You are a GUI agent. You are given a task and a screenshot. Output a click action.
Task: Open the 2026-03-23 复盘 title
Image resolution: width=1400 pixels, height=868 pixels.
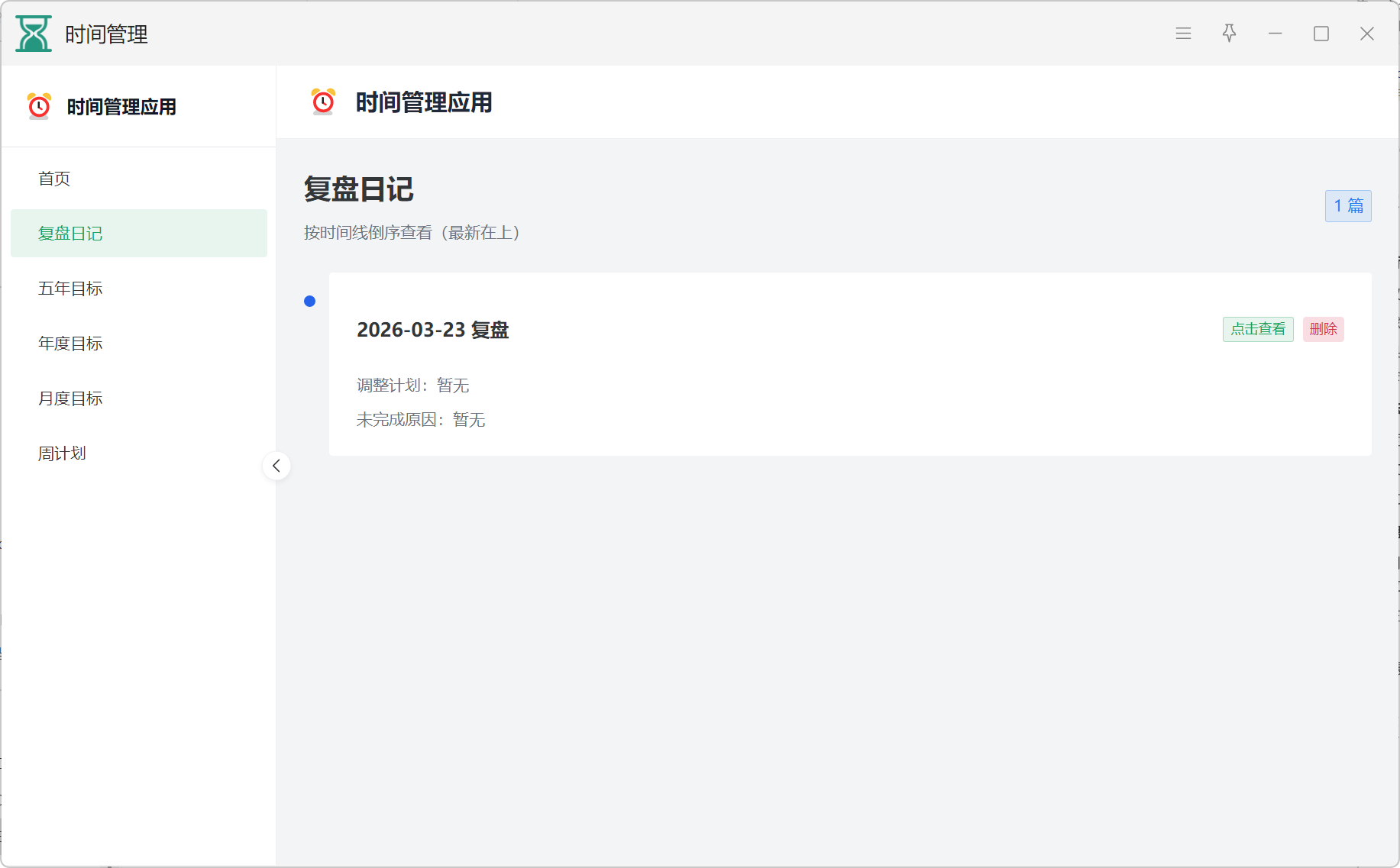tap(433, 330)
